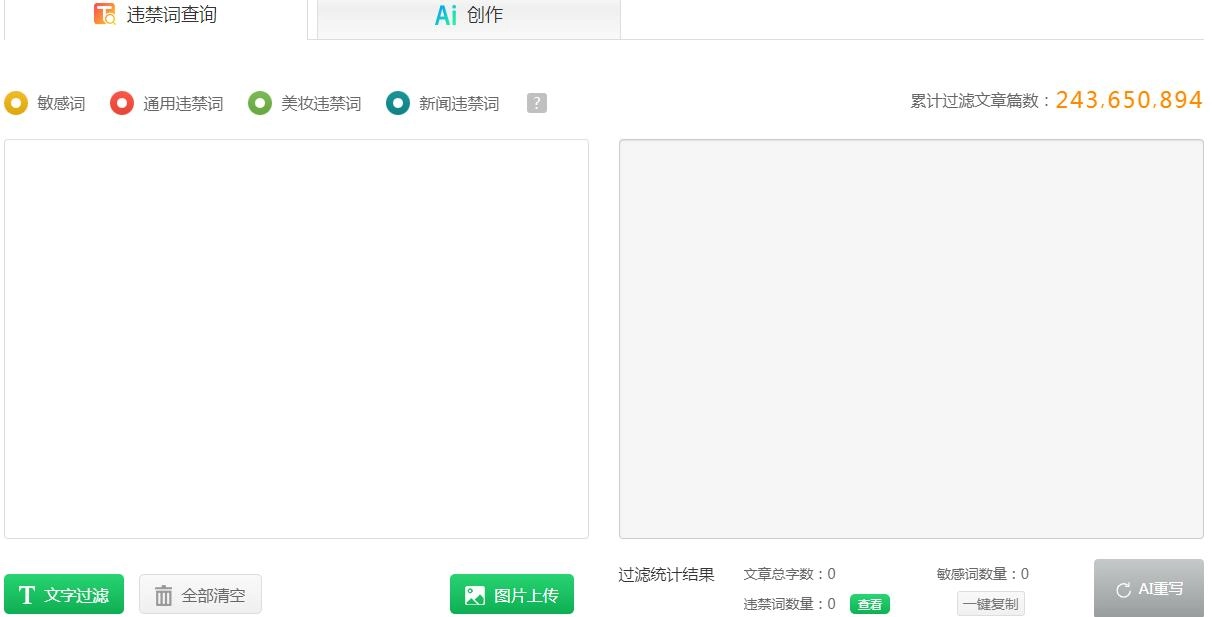Viewport: 1213px width, 617px height.
Task: Click the picture icon on 图片上传
Action: [477, 593]
